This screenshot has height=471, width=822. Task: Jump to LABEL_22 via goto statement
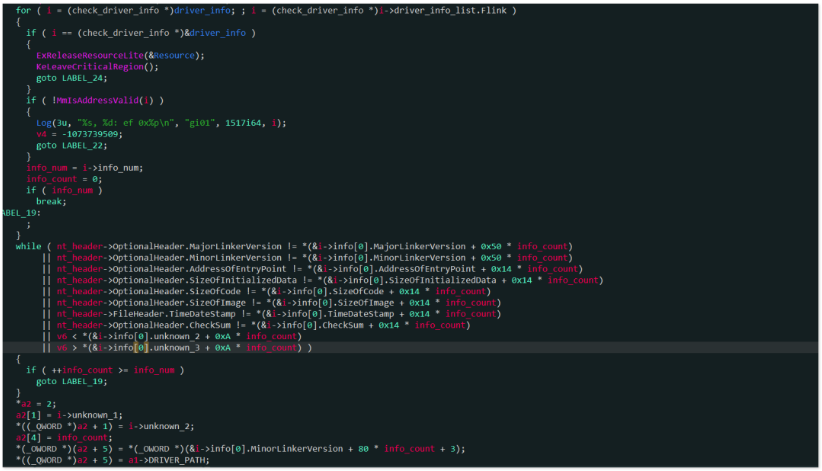click(x=60, y=145)
